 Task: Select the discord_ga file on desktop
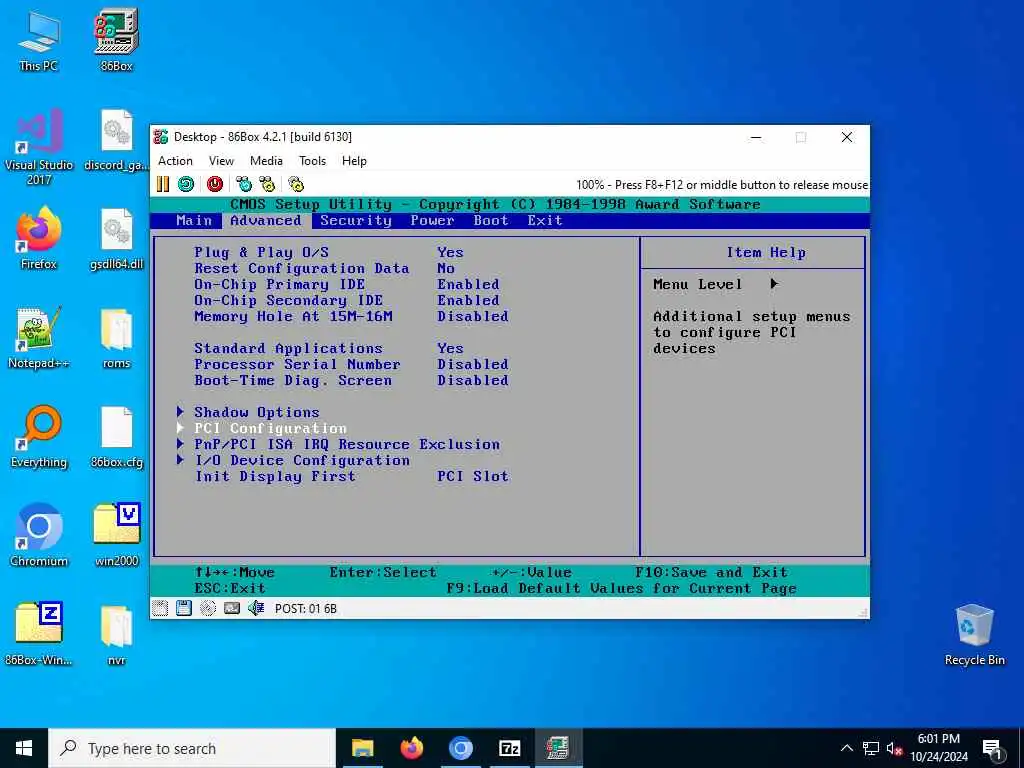[116, 140]
